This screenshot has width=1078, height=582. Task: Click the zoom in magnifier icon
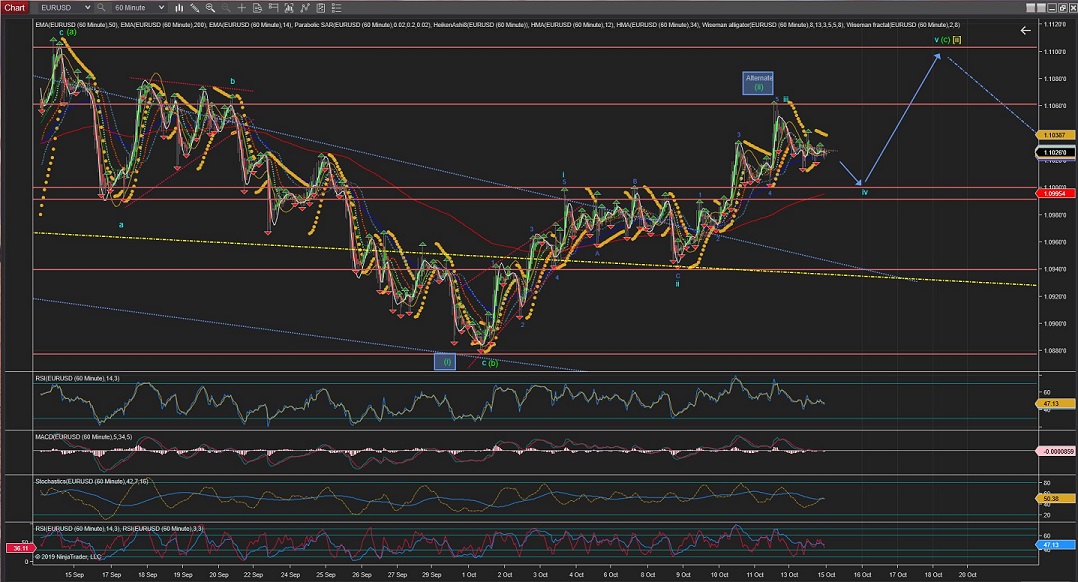click(210, 8)
